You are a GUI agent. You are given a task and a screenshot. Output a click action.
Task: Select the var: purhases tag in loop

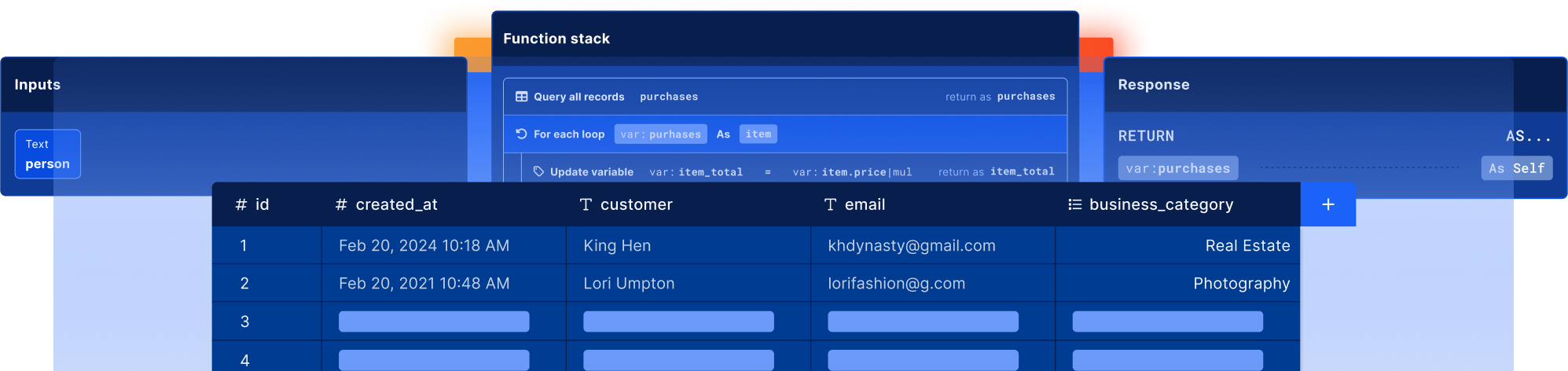660,134
